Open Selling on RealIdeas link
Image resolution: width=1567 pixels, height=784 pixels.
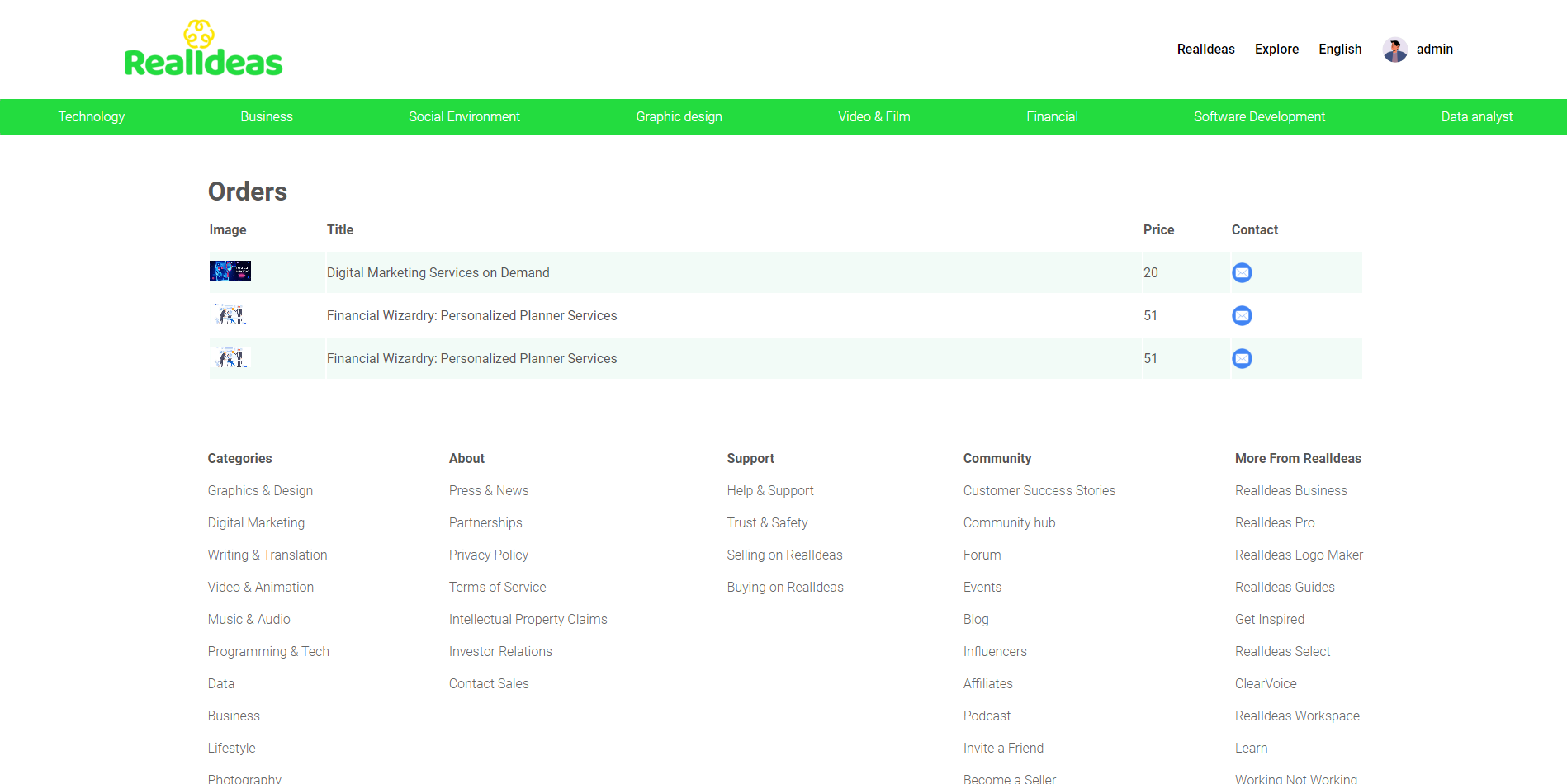click(785, 555)
